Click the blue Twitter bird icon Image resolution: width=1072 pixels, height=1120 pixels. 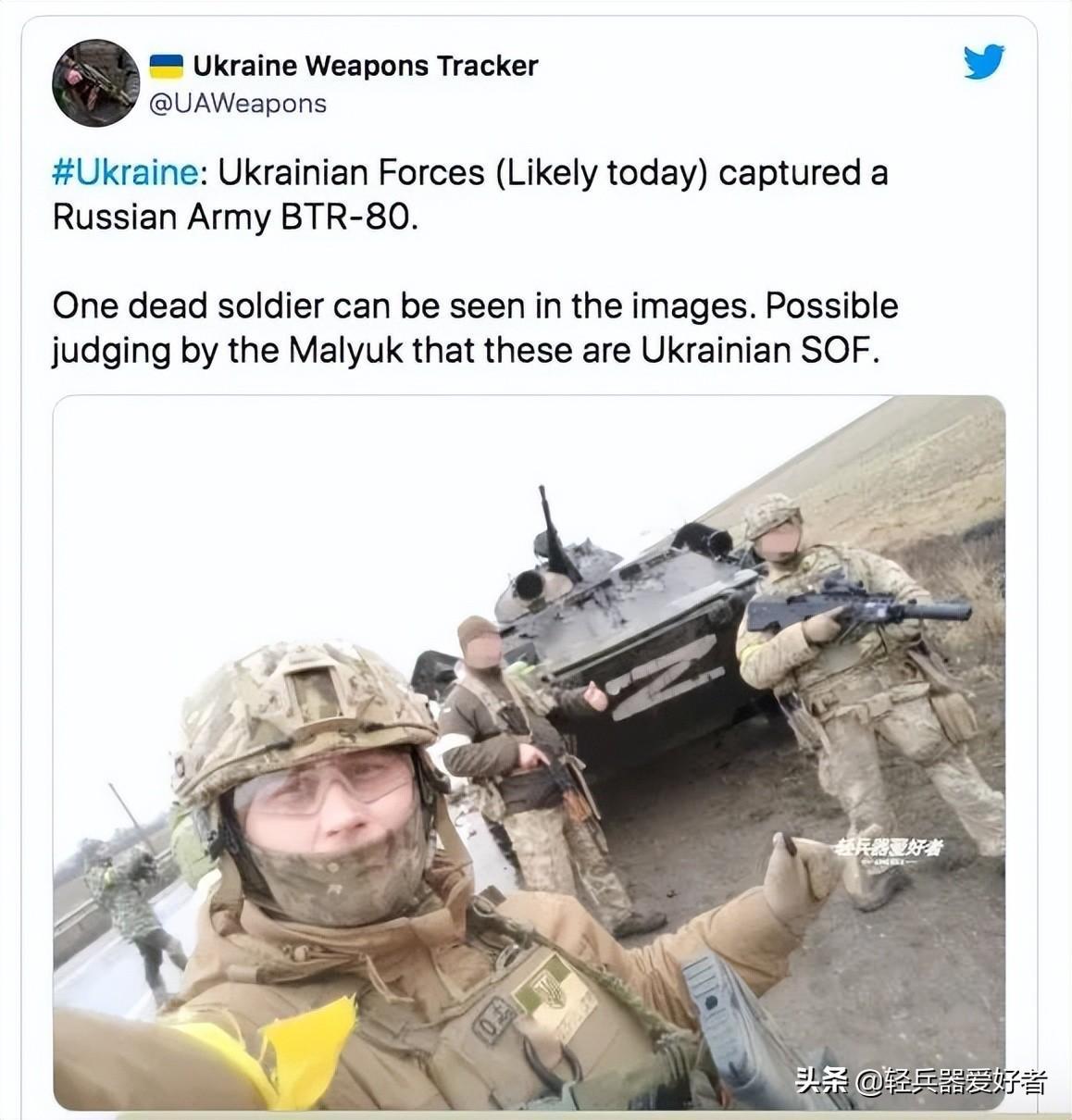tap(983, 61)
